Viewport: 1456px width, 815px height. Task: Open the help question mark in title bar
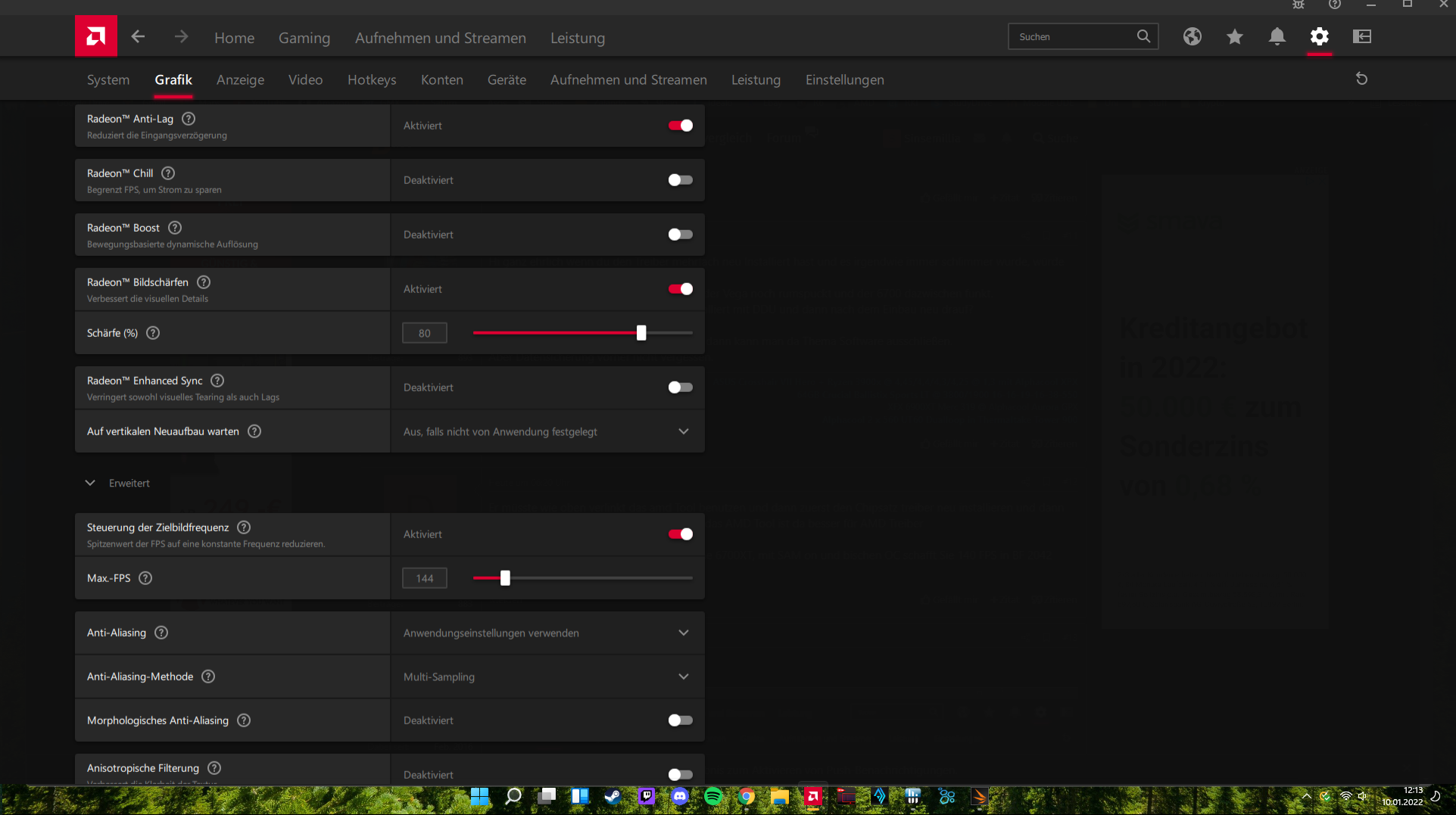coord(1335,5)
